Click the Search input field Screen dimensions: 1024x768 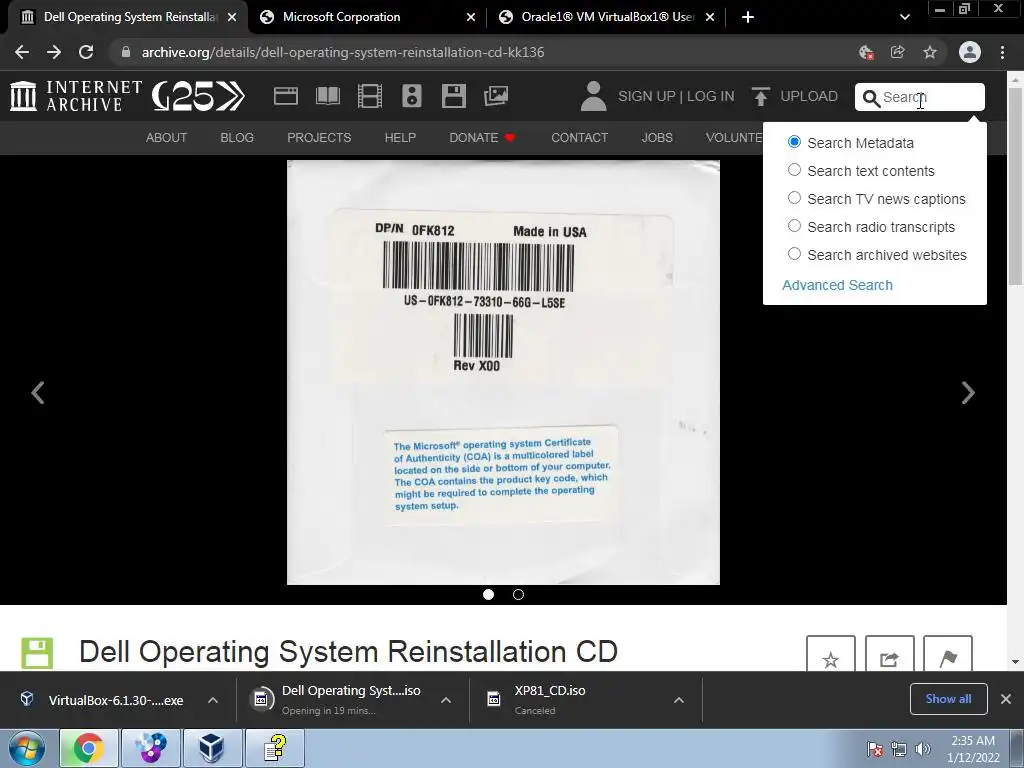[x=920, y=97]
